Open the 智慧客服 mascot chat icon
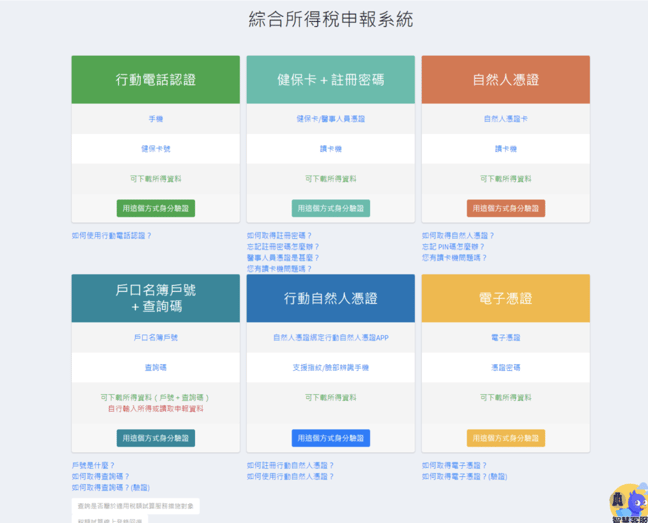Image resolution: width=648 pixels, height=523 pixels. tap(629, 503)
